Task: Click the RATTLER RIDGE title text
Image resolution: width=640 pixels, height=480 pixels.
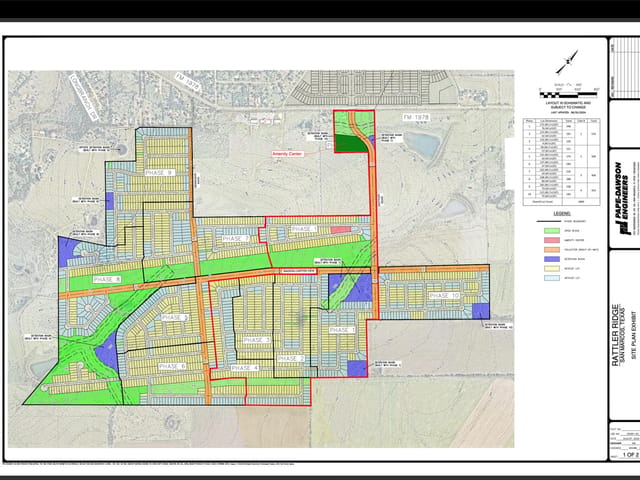Action: pyautogui.click(x=615, y=335)
